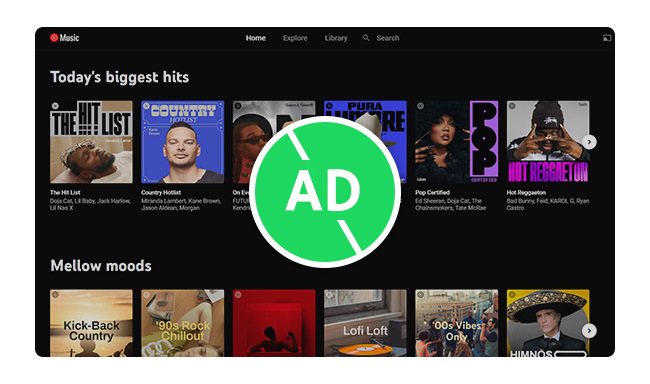Click the Search field text
The width and height of the screenshot is (650, 384).
coord(388,38)
